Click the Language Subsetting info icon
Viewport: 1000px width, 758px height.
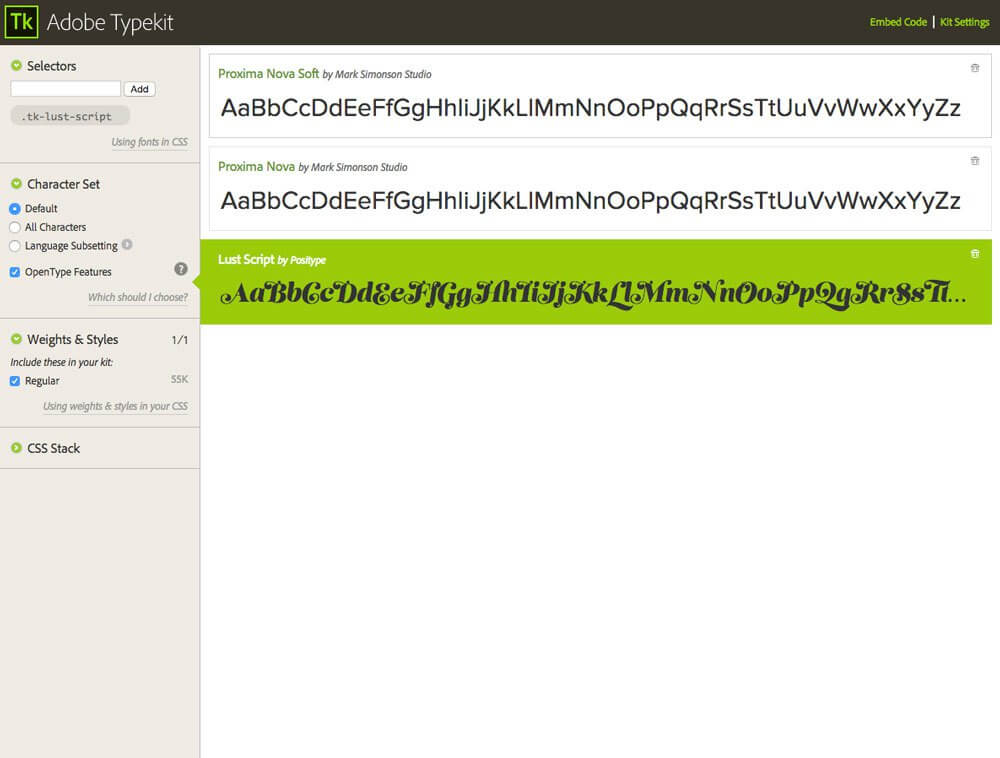click(x=127, y=244)
